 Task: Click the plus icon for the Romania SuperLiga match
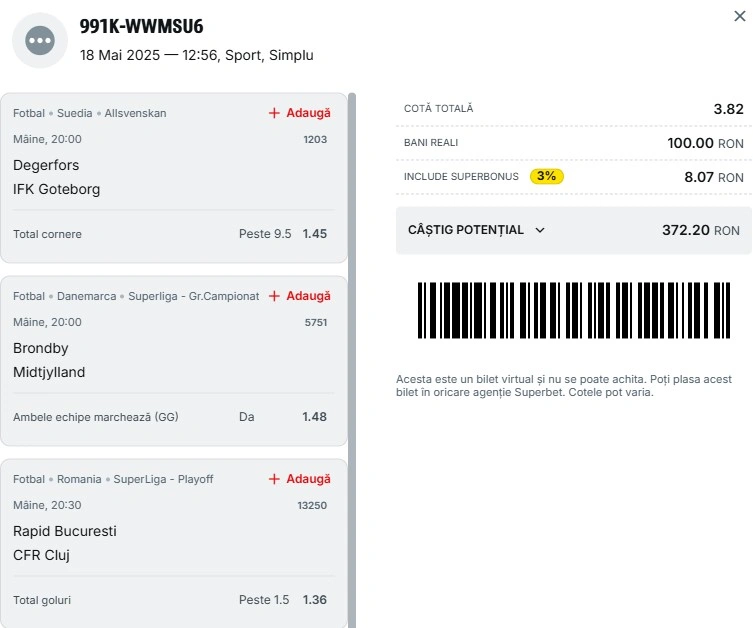pos(274,479)
